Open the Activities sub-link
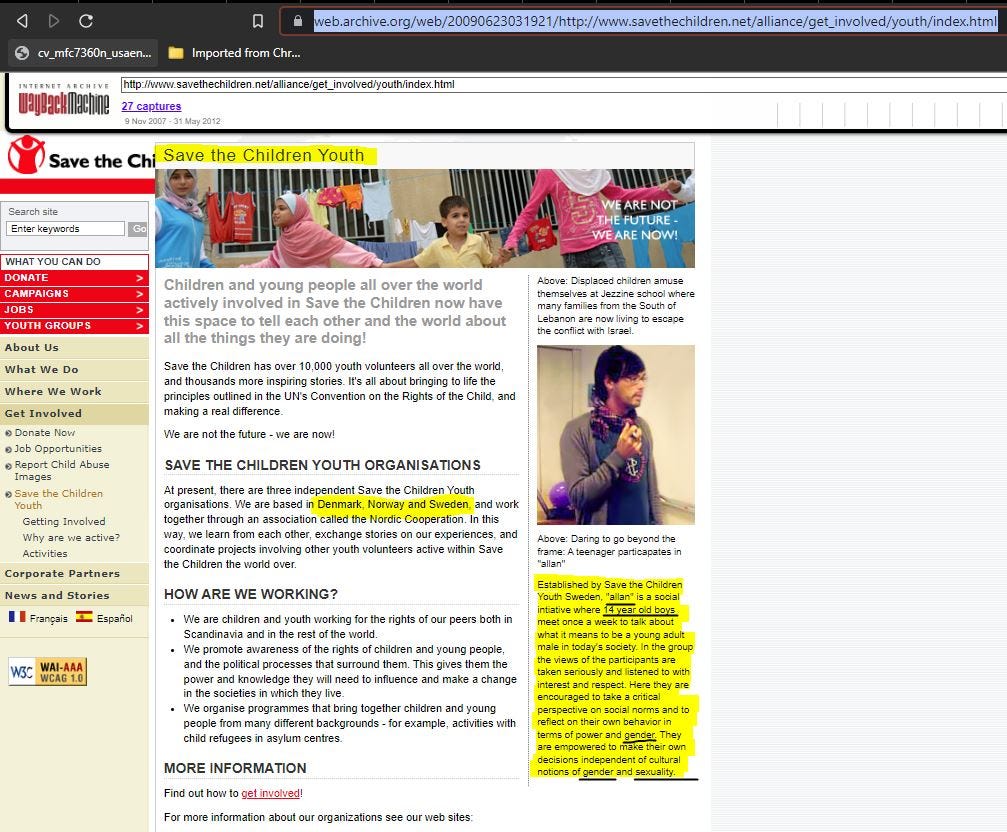 pos(44,553)
